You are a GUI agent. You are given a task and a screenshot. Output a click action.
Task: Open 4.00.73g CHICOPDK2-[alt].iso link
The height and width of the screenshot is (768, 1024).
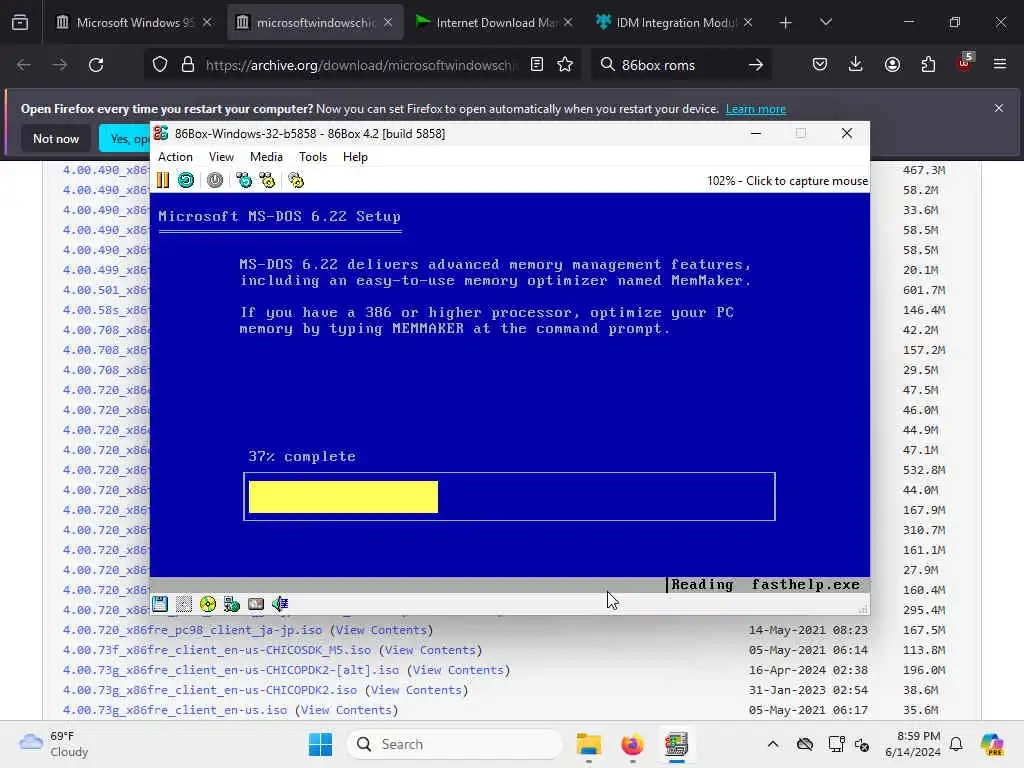pyautogui.click(x=231, y=670)
